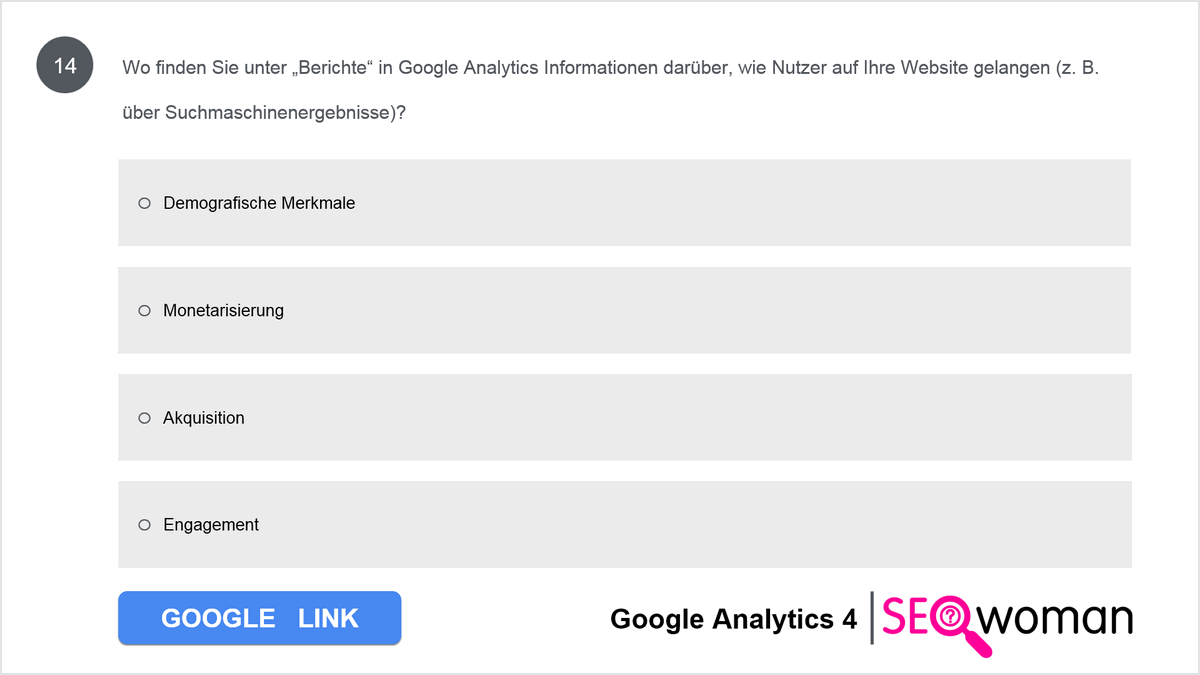Open the blue GOOGLE LINK button
Viewport: 1200px width, 675px height.
[x=260, y=618]
